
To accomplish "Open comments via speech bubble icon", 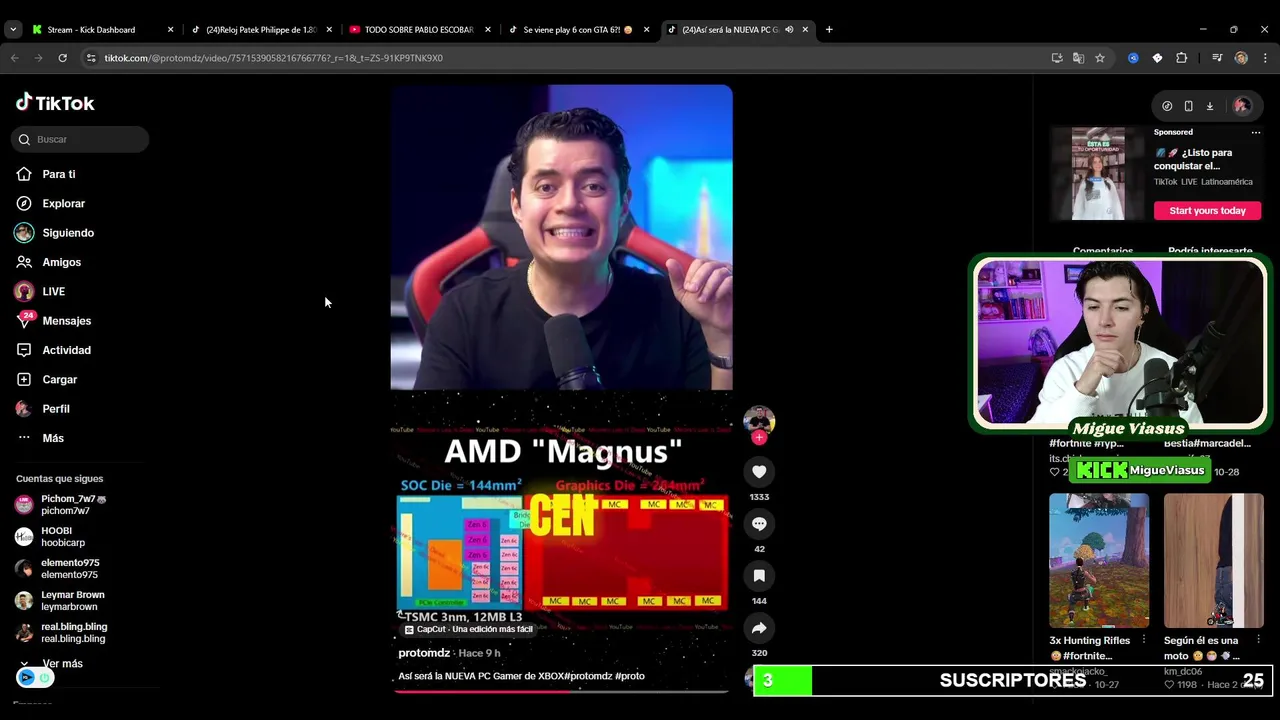I will (x=759, y=524).
